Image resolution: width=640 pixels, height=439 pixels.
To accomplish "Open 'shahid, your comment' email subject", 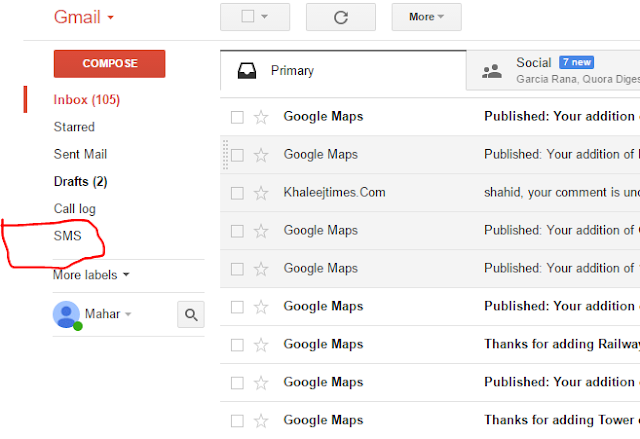I will click(x=562, y=192).
